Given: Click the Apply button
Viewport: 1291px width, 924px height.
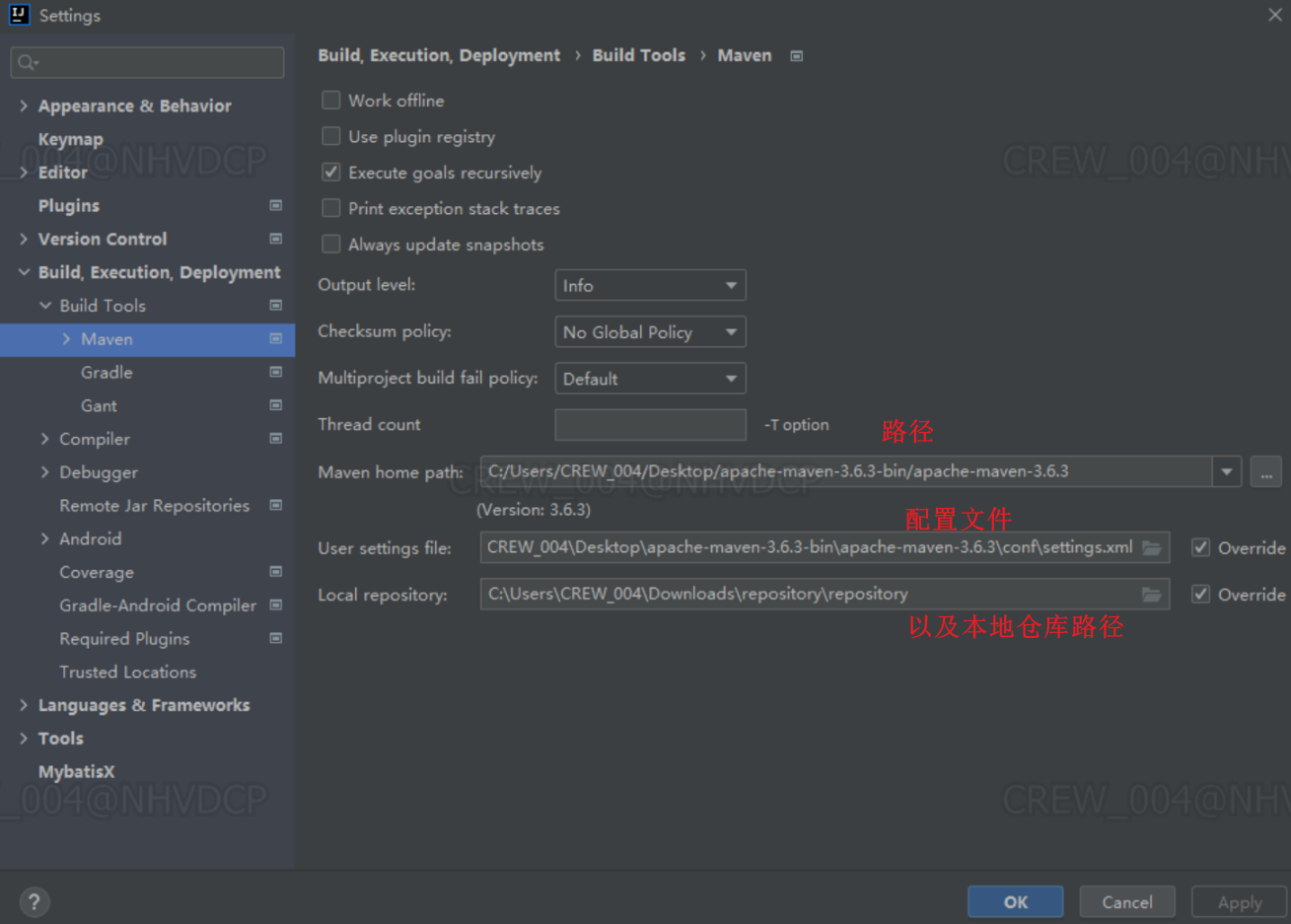Looking at the screenshot, I should pos(1240,901).
